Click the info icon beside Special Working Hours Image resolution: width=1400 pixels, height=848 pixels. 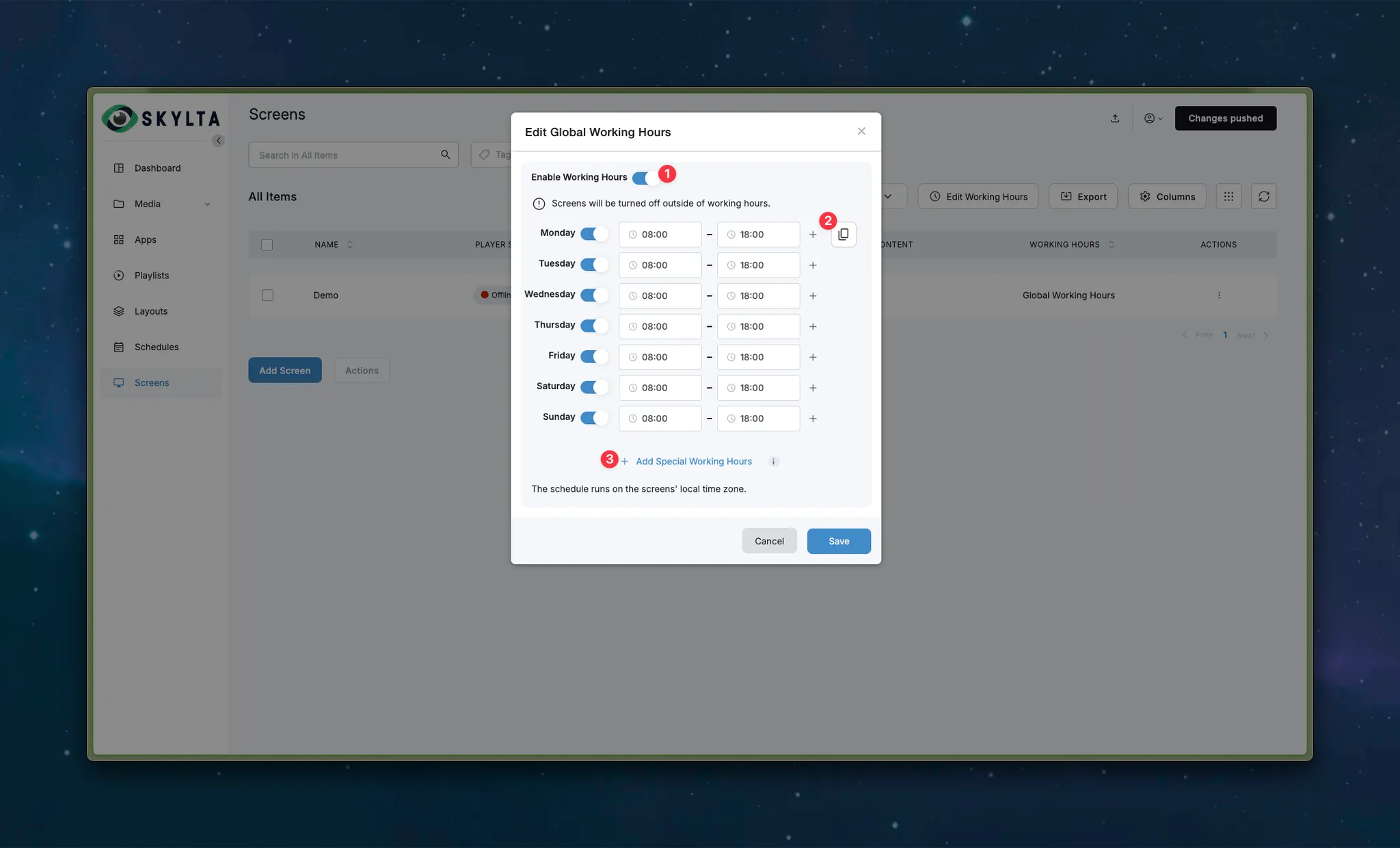(773, 462)
